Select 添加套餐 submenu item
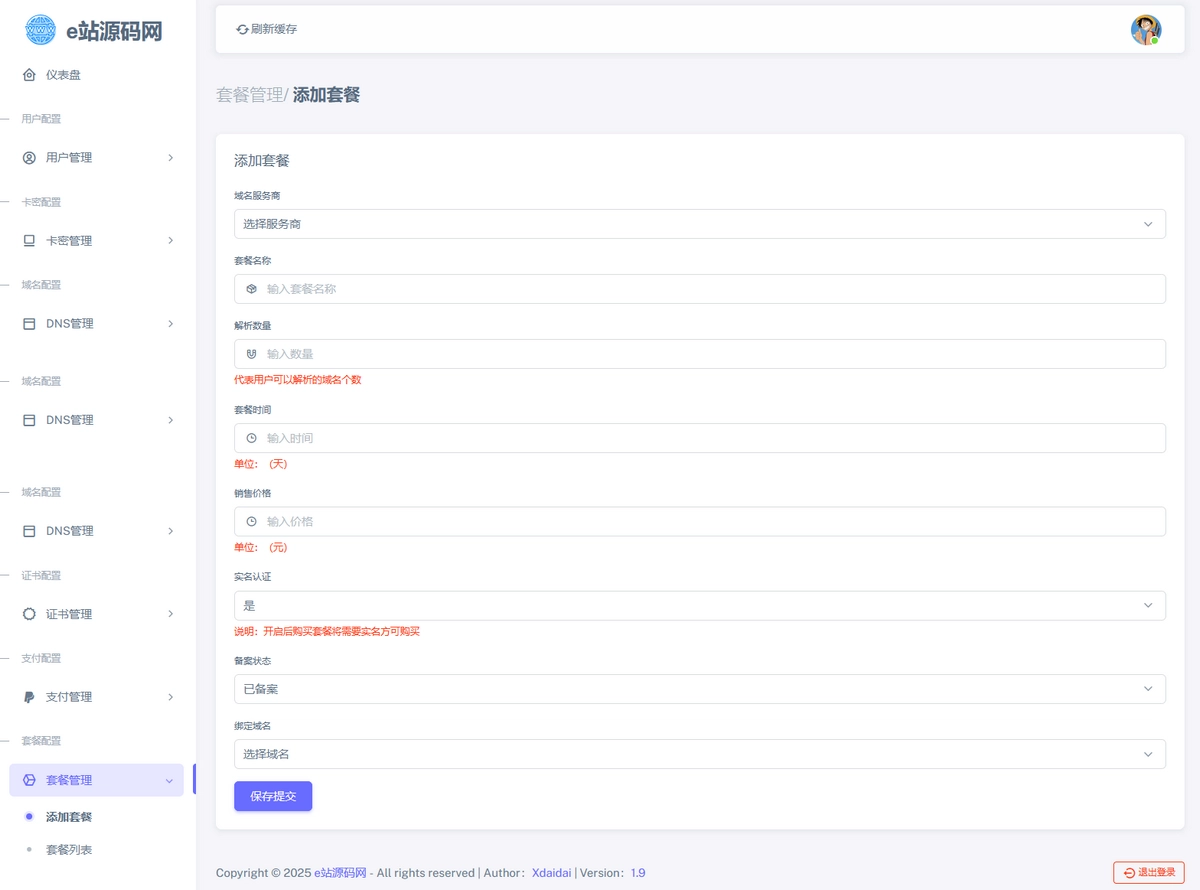 [x=69, y=817]
